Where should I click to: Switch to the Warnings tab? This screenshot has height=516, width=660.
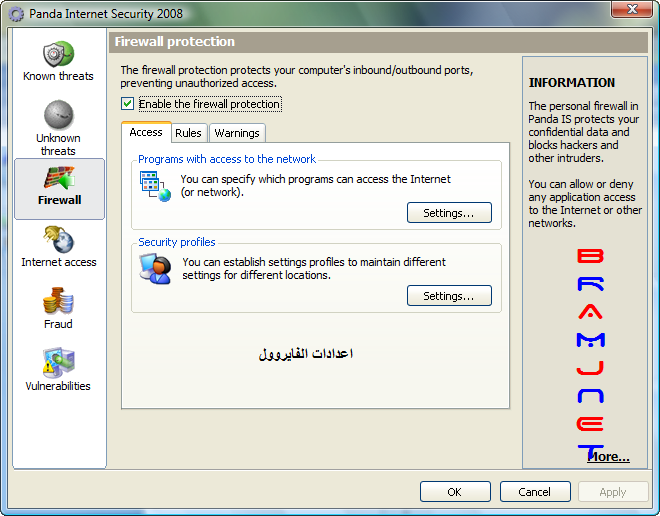pos(237,133)
